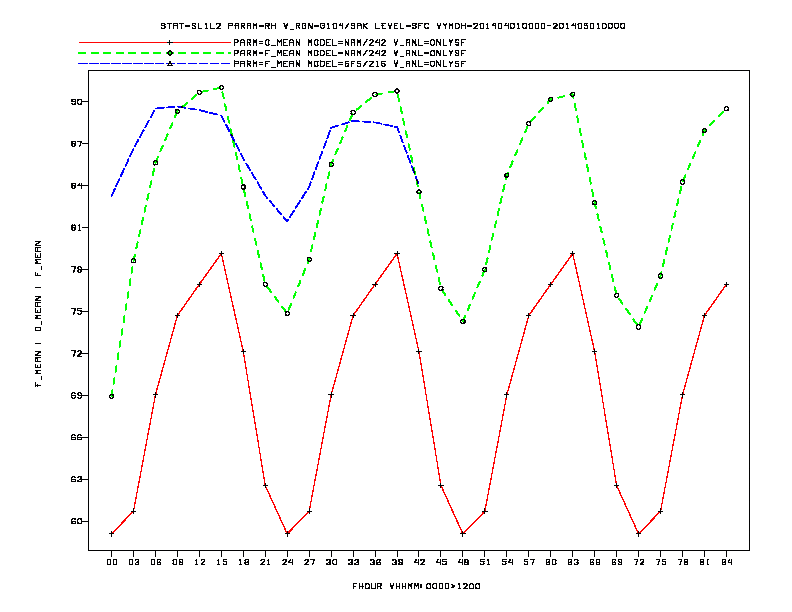The width and height of the screenshot is (792, 612).
Task: Click the 21 hour label on horizontal axis
Action: 265,562
